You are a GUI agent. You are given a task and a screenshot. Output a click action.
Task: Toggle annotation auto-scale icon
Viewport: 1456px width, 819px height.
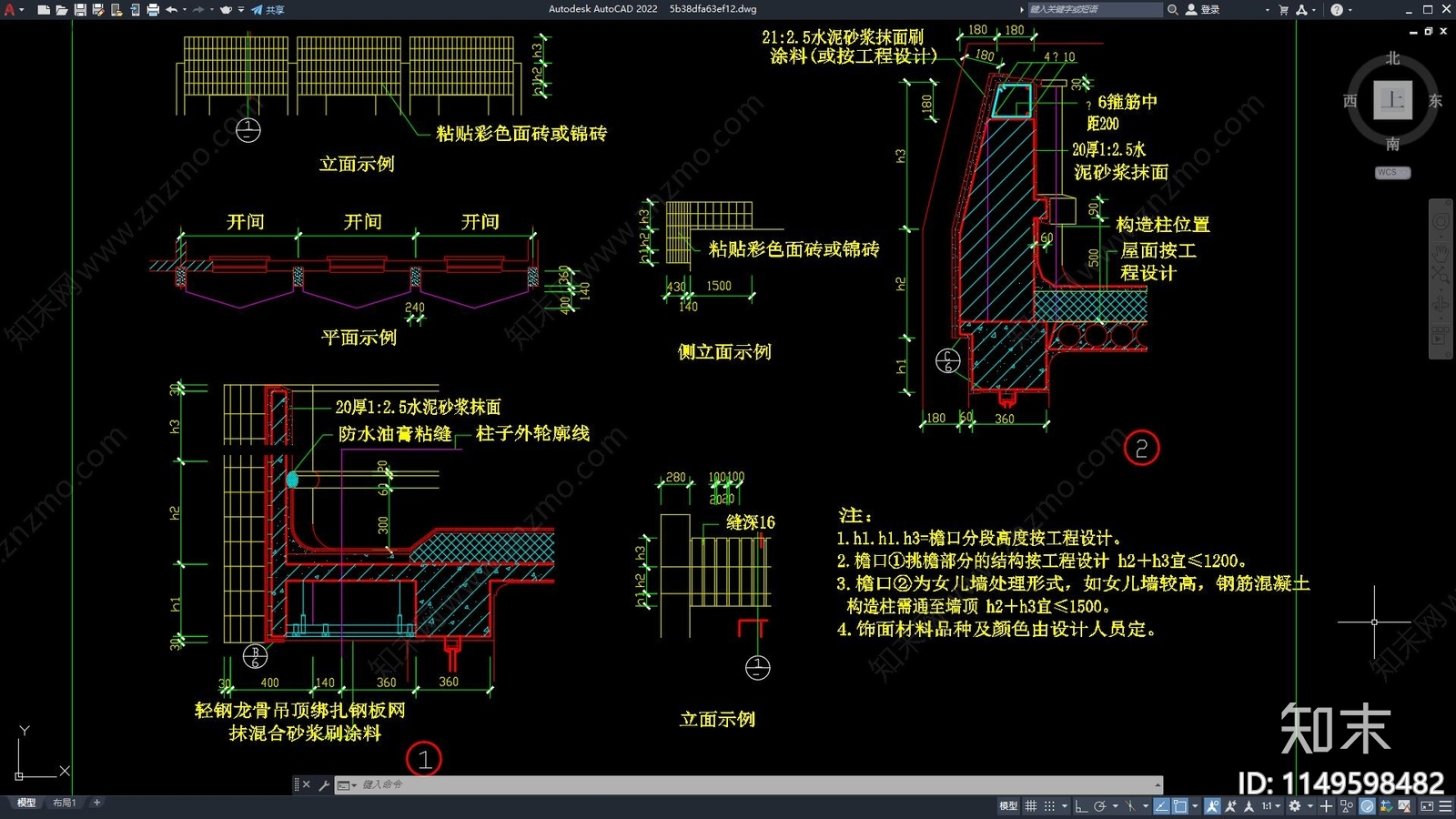(1231, 805)
